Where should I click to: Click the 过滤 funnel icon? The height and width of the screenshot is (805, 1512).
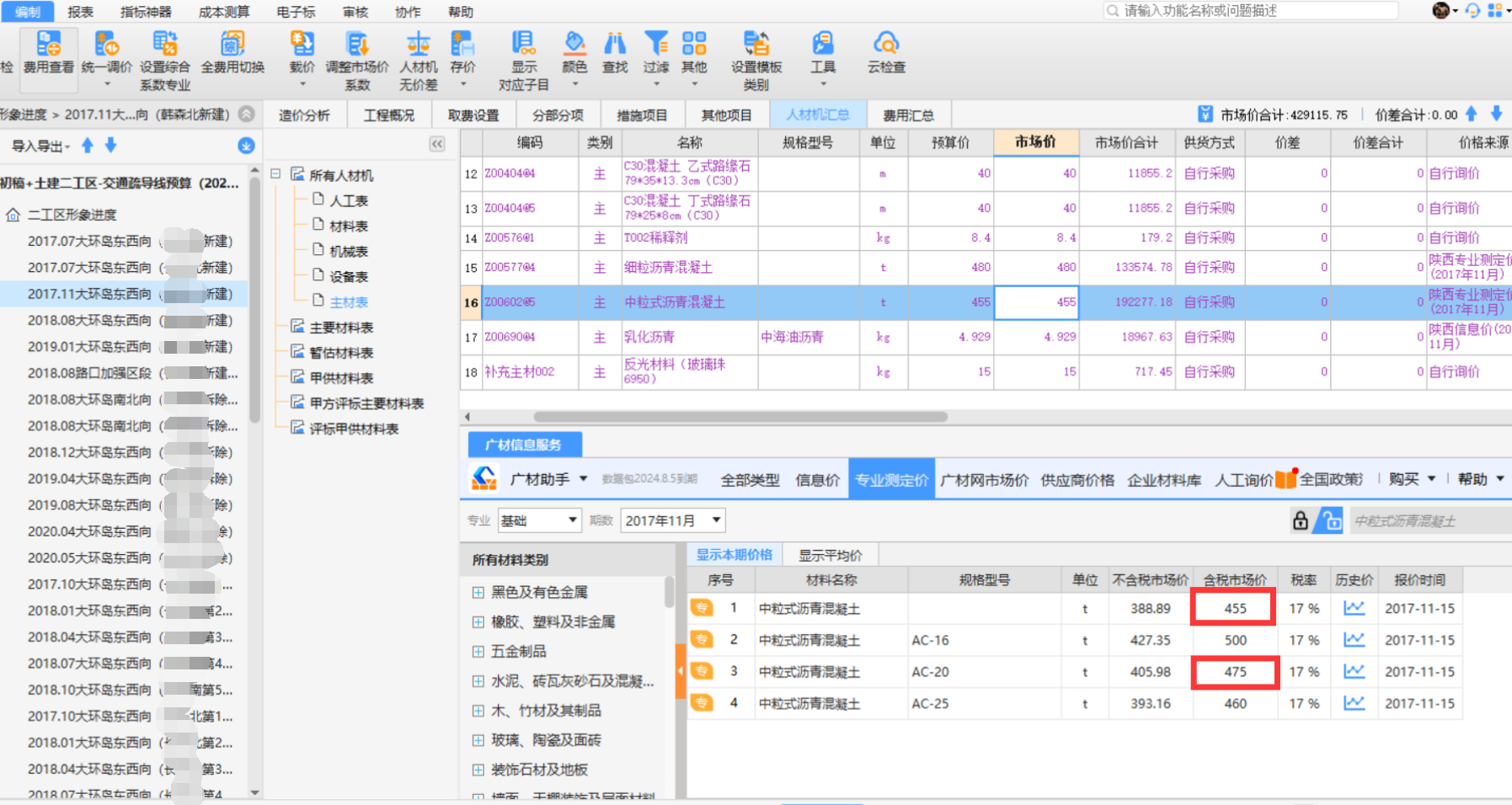[656, 59]
